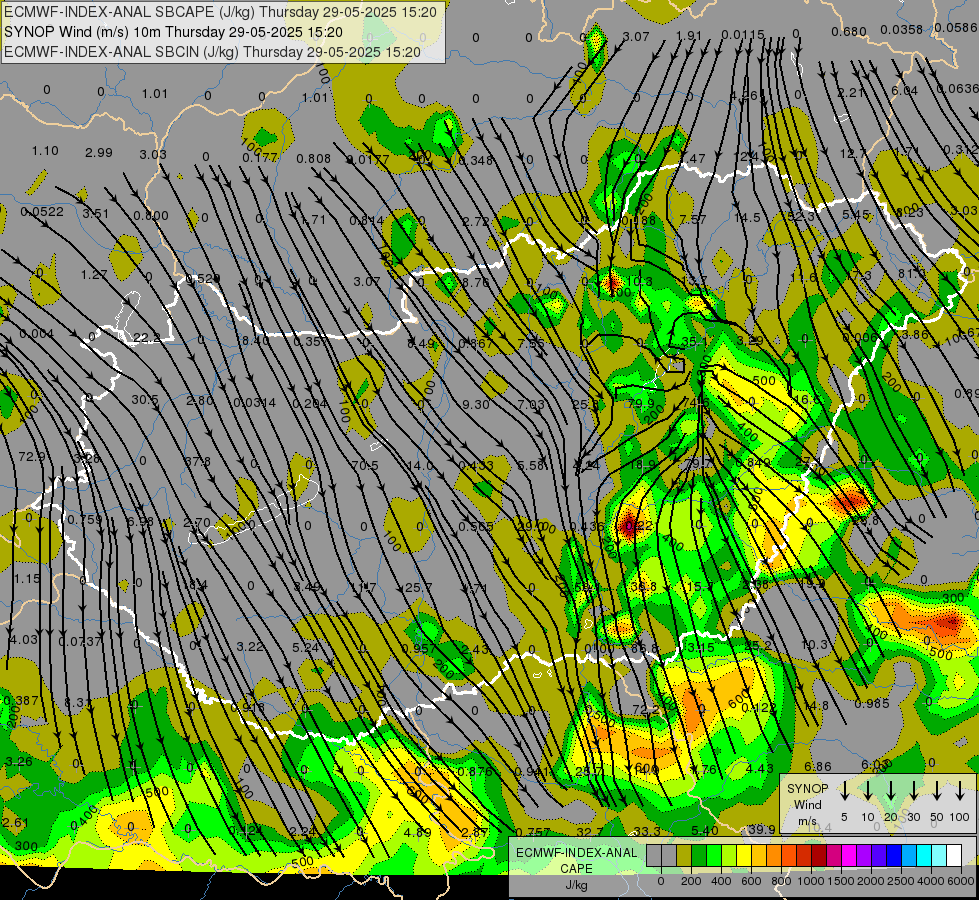
Task: Click the station value 33.3
Action: coord(647,831)
